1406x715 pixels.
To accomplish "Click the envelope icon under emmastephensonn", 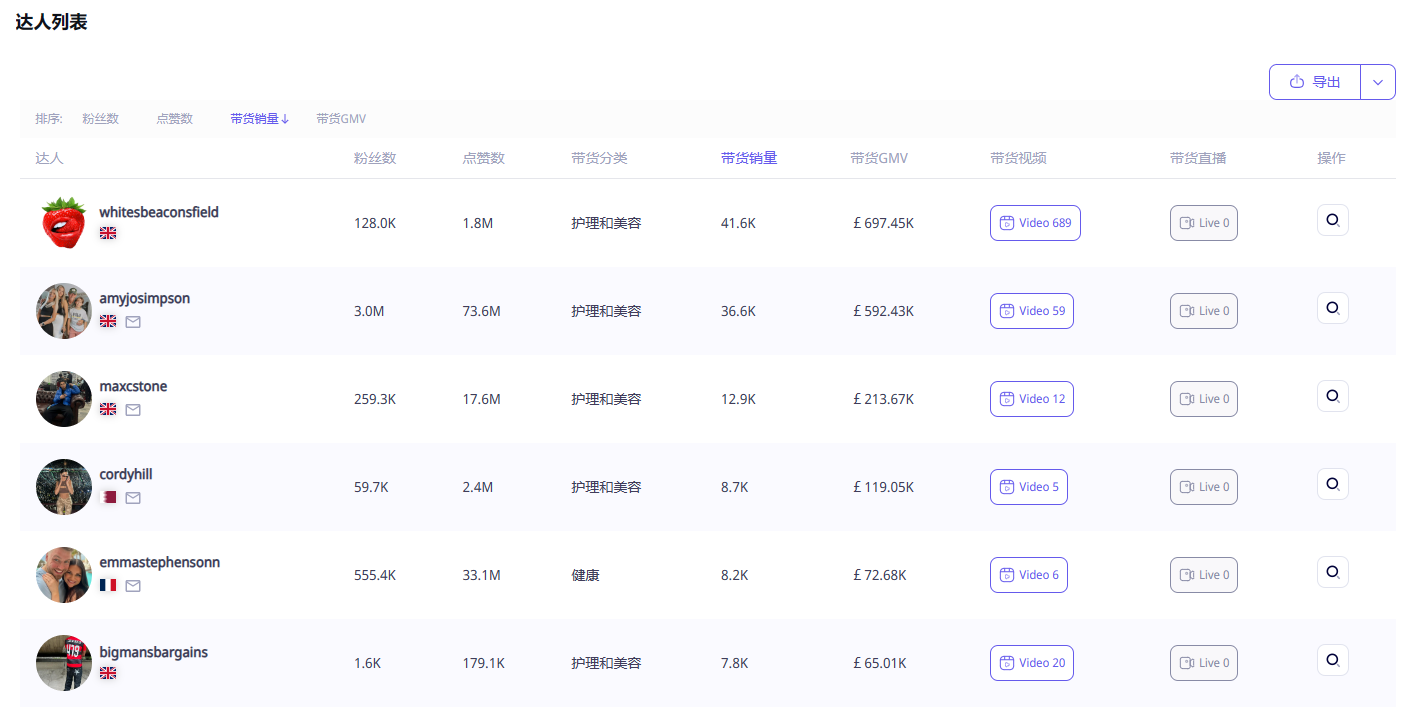I will coord(133,586).
